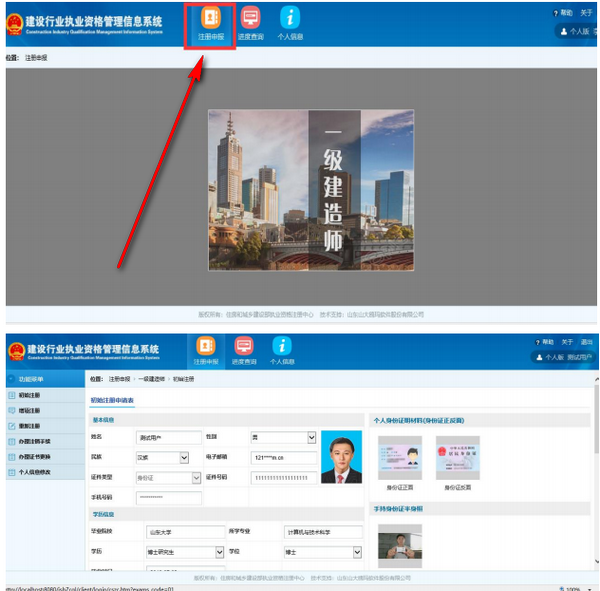Select 增项注册 in the function menu
The width and height of the screenshot is (600, 591).
(x=29, y=410)
